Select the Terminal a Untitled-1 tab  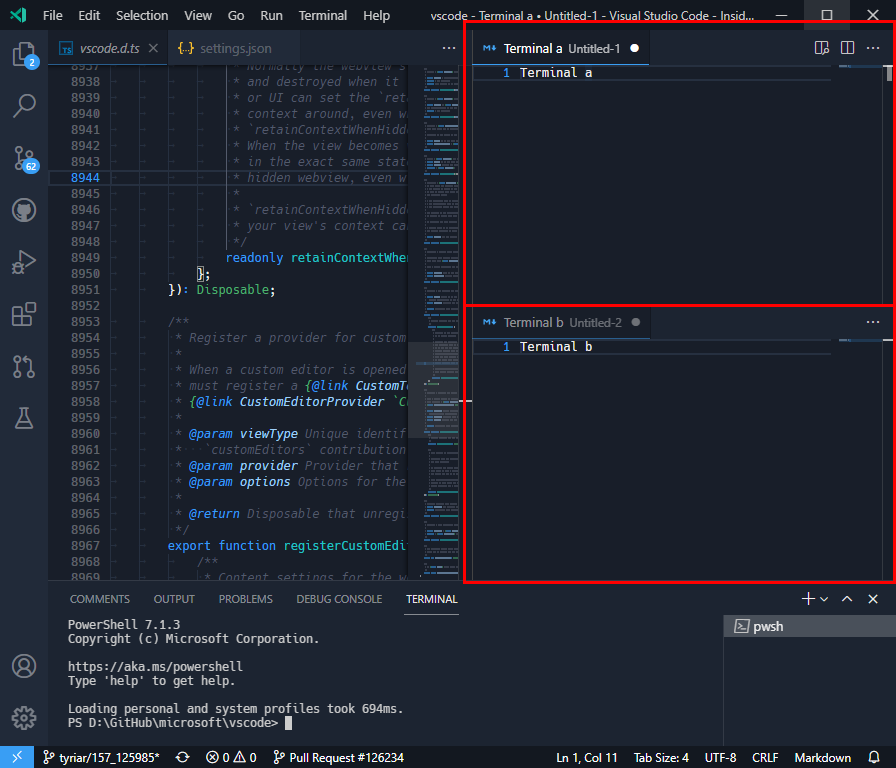tap(561, 49)
